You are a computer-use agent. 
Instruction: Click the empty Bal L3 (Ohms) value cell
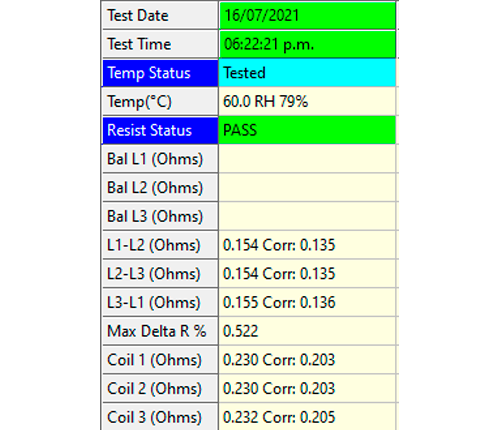307,216
